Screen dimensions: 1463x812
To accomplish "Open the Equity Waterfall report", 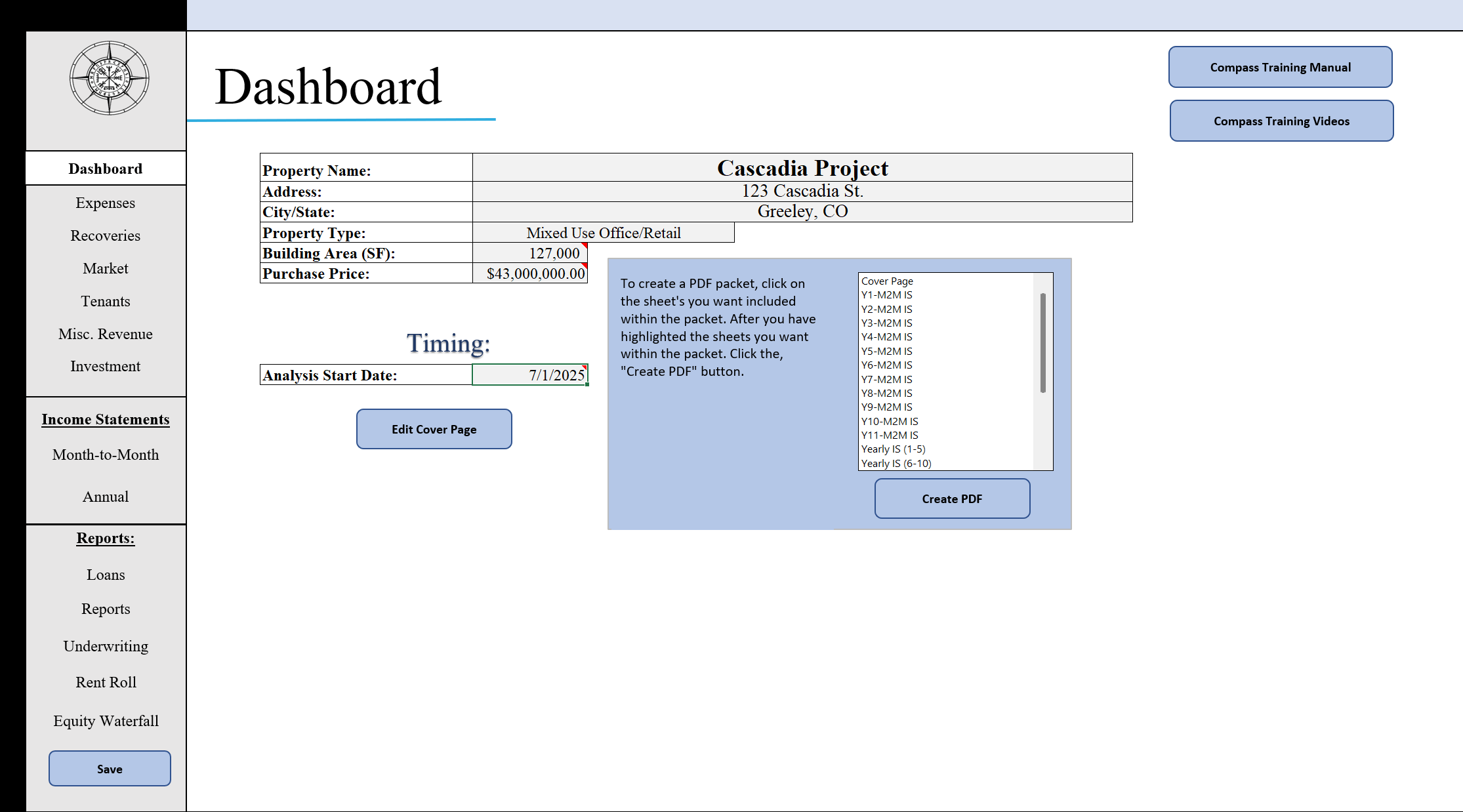I will (x=105, y=721).
